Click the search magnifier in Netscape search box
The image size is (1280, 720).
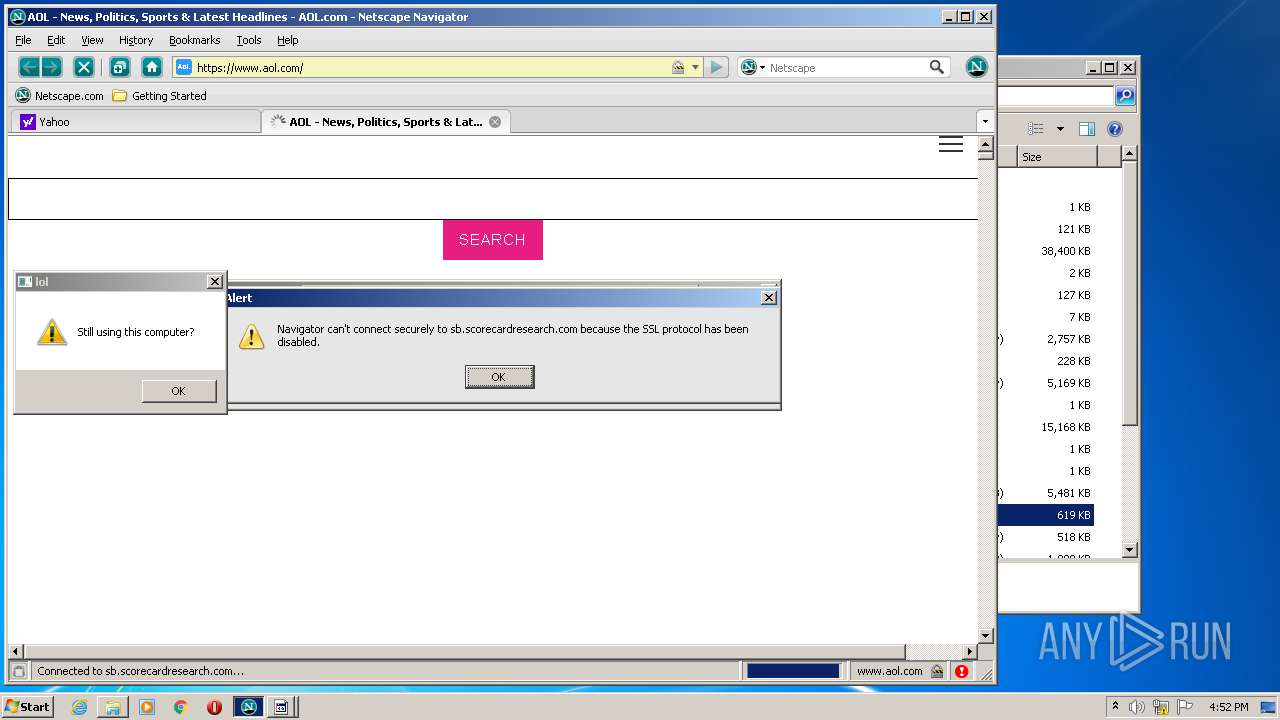937,67
